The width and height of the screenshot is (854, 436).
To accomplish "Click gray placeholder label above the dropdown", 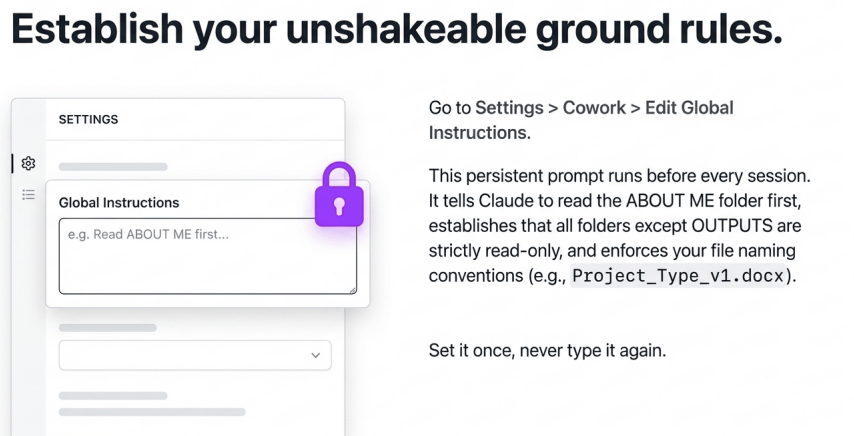I will [108, 328].
